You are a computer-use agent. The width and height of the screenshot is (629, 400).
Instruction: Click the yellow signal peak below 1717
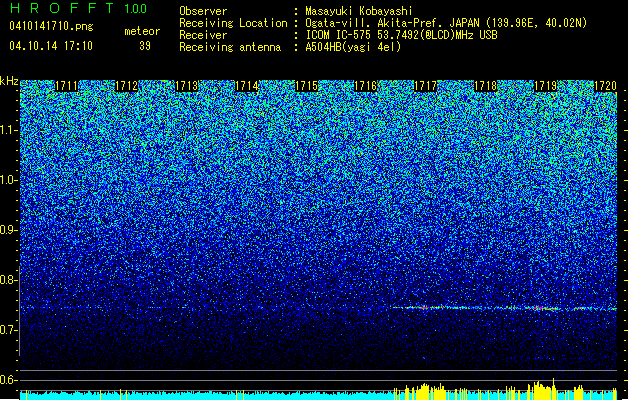tap(425, 390)
